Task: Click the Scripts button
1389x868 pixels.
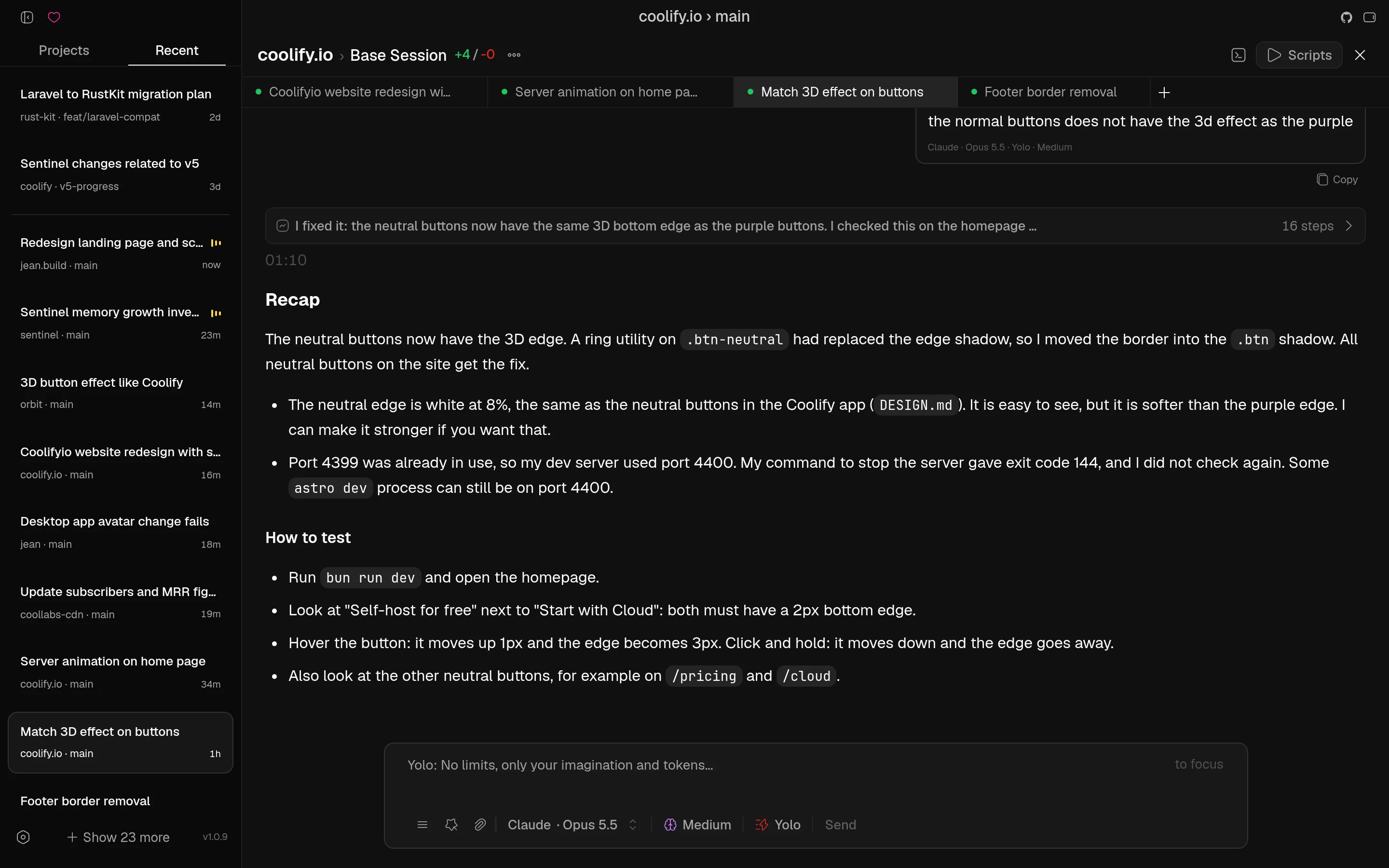Action: coord(1299,55)
